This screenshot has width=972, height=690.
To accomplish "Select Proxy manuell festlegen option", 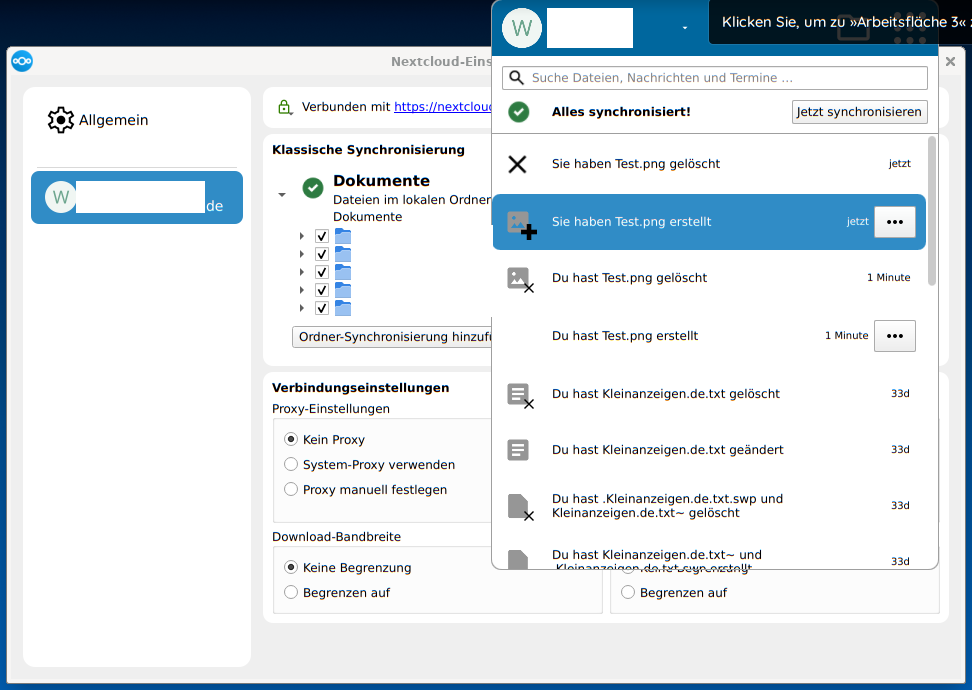I will pyautogui.click(x=291, y=489).
